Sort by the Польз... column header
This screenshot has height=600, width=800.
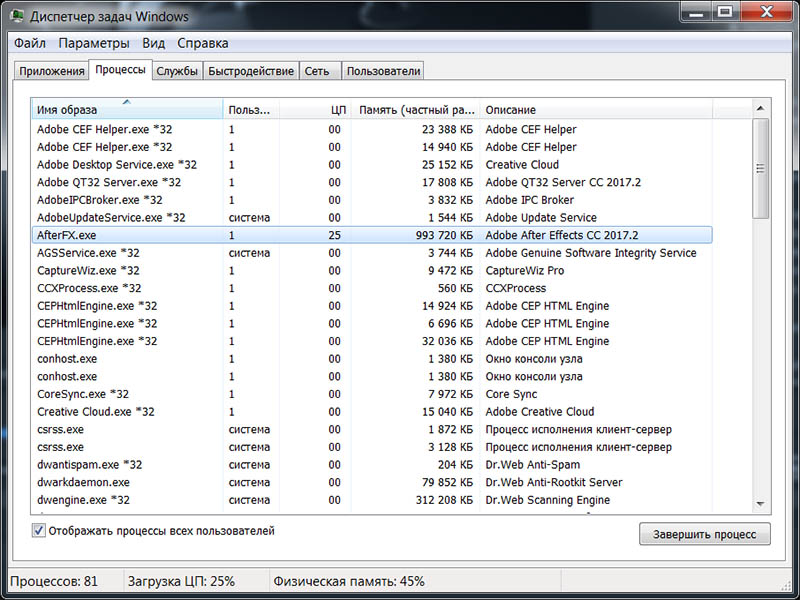tap(251, 109)
